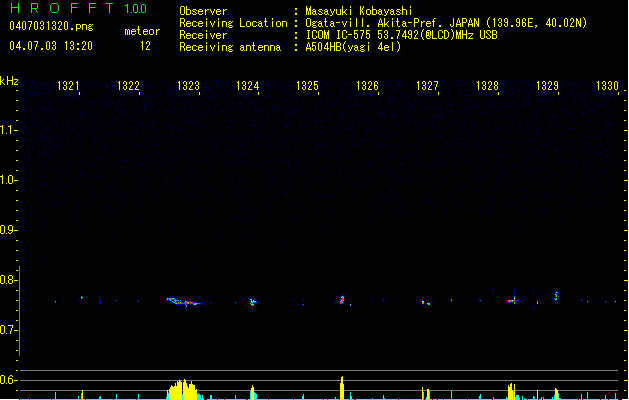The height and width of the screenshot is (400, 629).
Task: Click observer name Masayuki Kobayashi
Action: 359,11
